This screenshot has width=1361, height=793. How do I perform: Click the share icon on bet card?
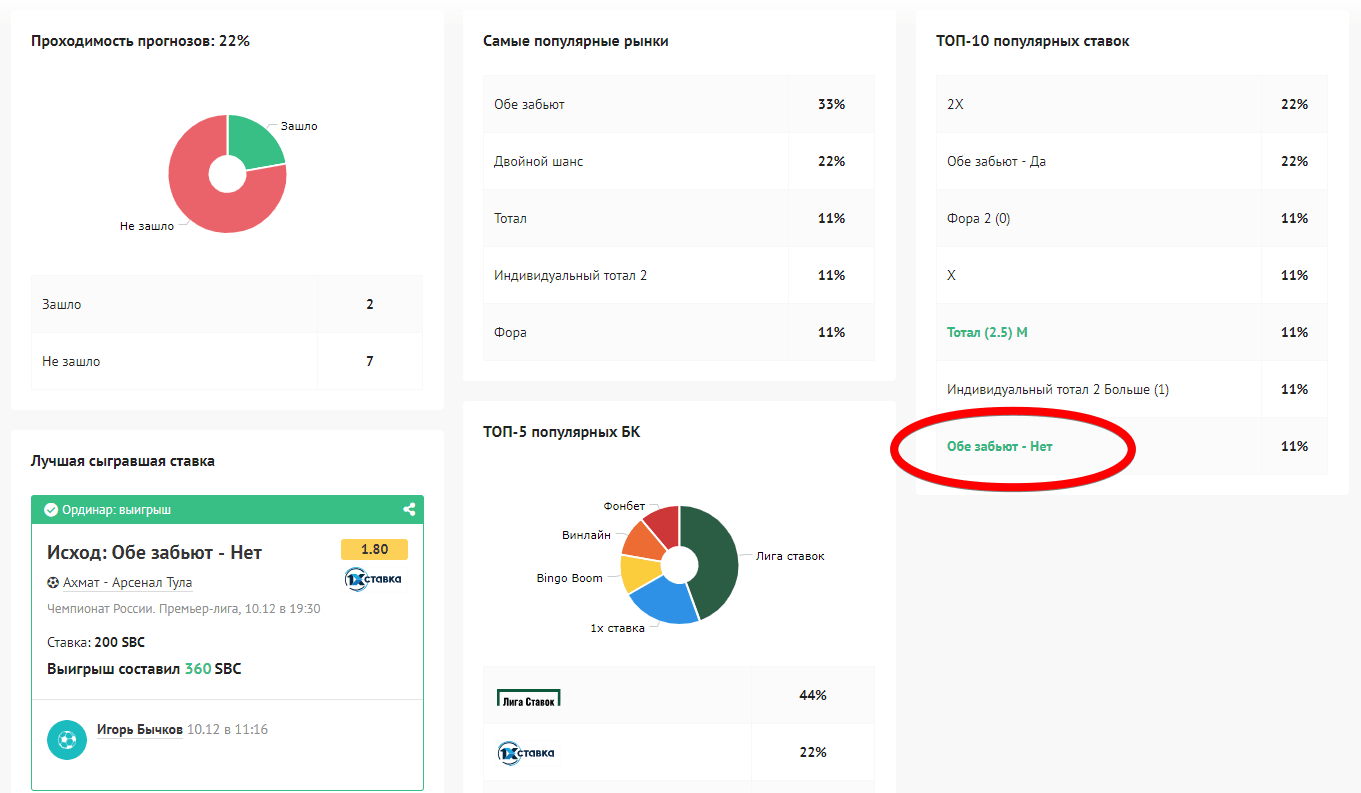pos(409,509)
